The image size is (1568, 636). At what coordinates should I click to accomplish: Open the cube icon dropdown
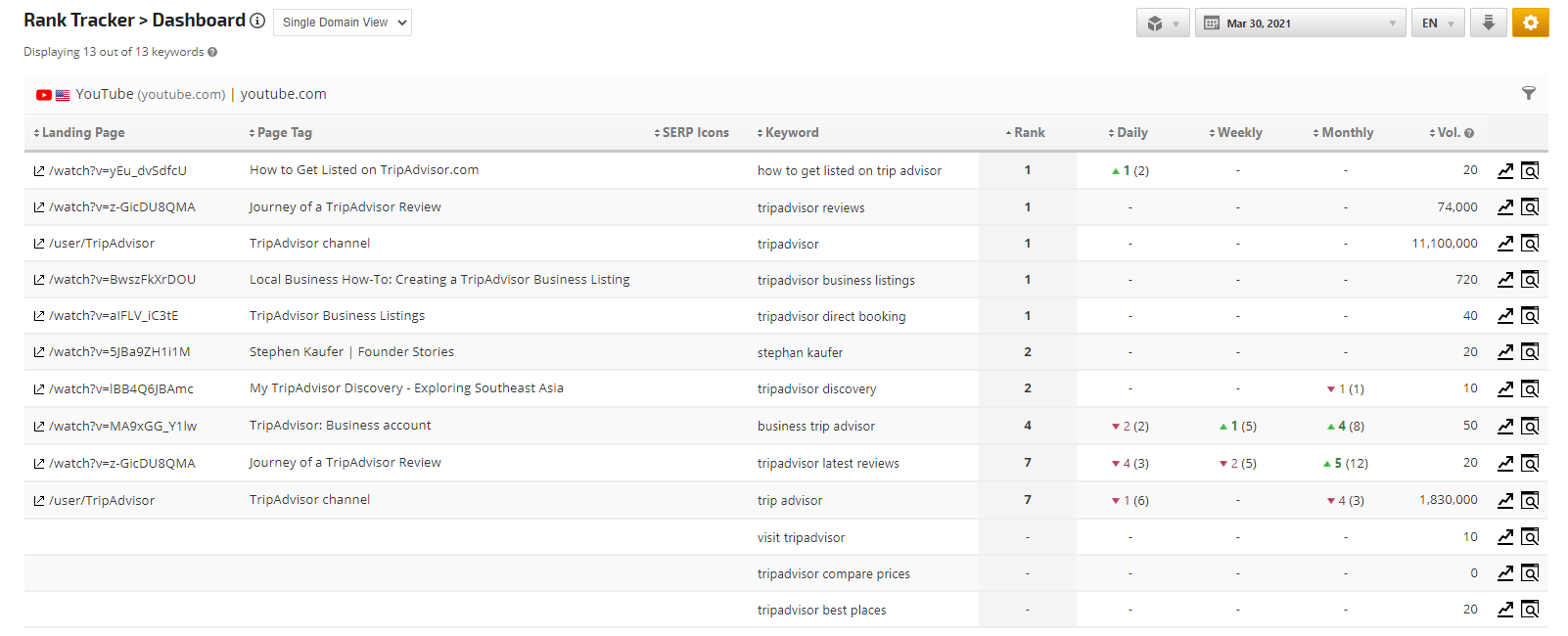click(x=1162, y=23)
